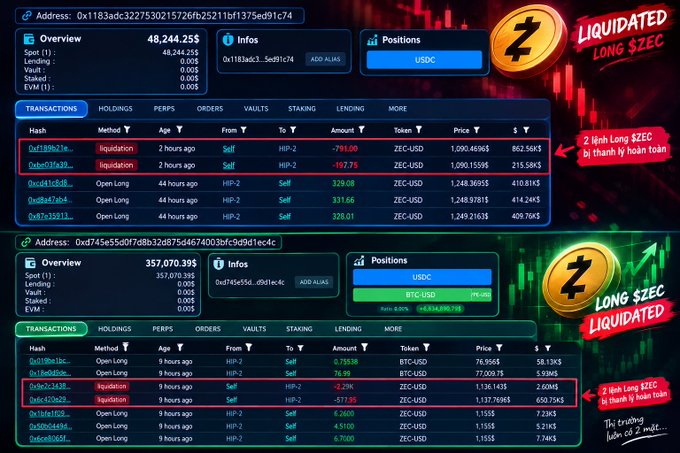Open transaction hash 0x019be1bc...
Image resolution: width=680 pixels, height=453 pixels.
coord(49,361)
